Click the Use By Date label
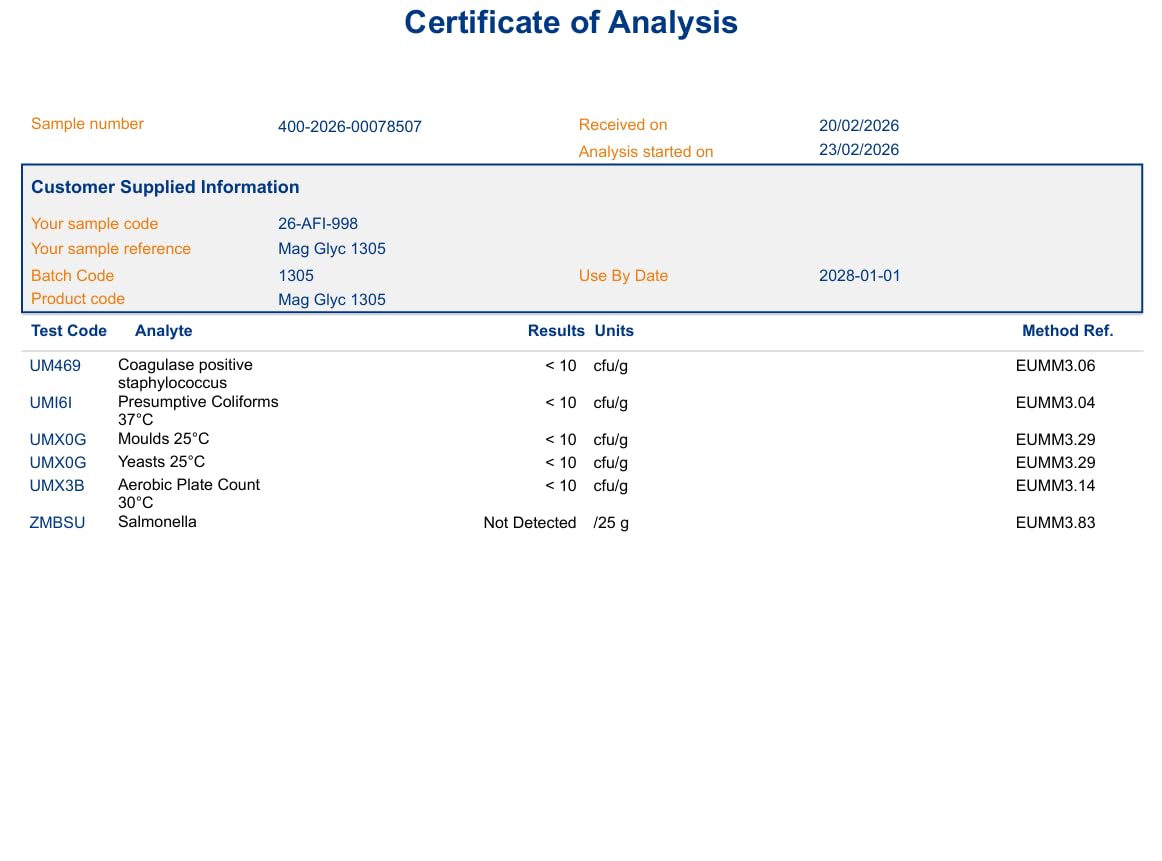This screenshot has width=1162, height=861. (x=623, y=276)
